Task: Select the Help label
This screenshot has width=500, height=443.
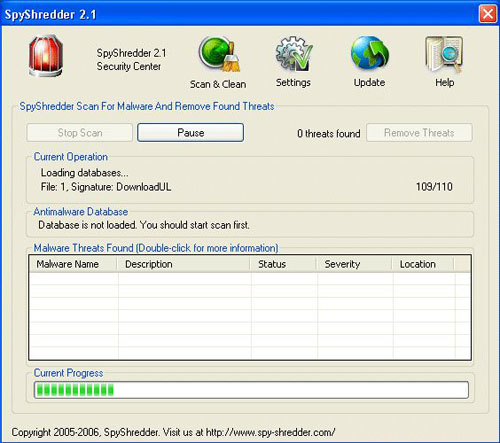Action: (x=444, y=82)
